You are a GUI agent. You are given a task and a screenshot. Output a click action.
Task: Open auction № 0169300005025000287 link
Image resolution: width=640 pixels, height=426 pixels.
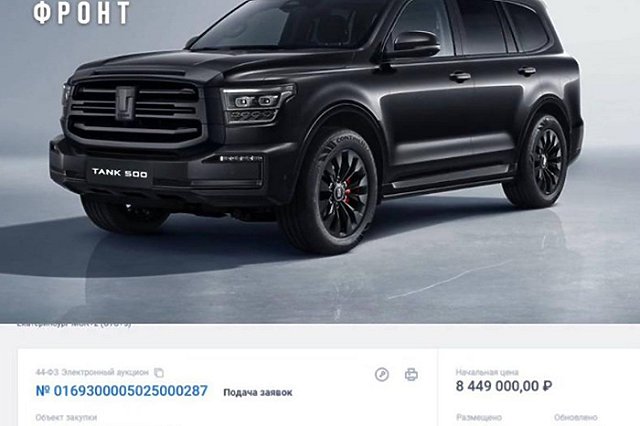[122, 391]
